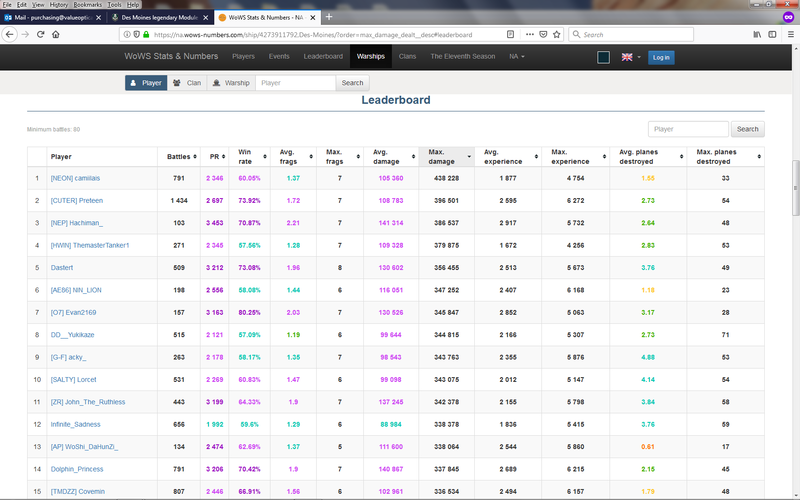Image resolution: width=800 pixels, height=500 pixels.
Task: Open a new tab with the plus icon
Action: click(329, 17)
